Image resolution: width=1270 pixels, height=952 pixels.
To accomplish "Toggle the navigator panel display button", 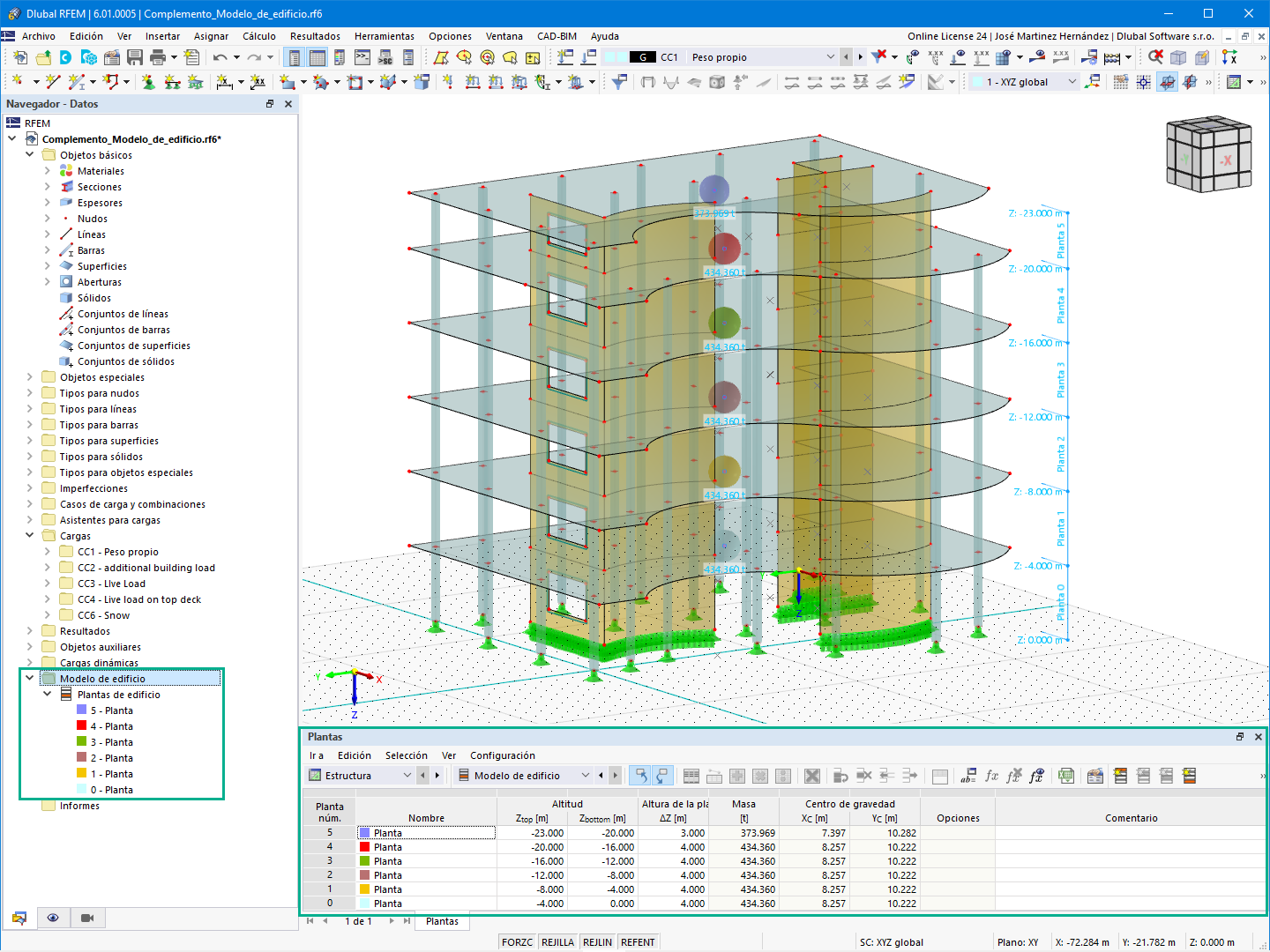I will point(294,57).
